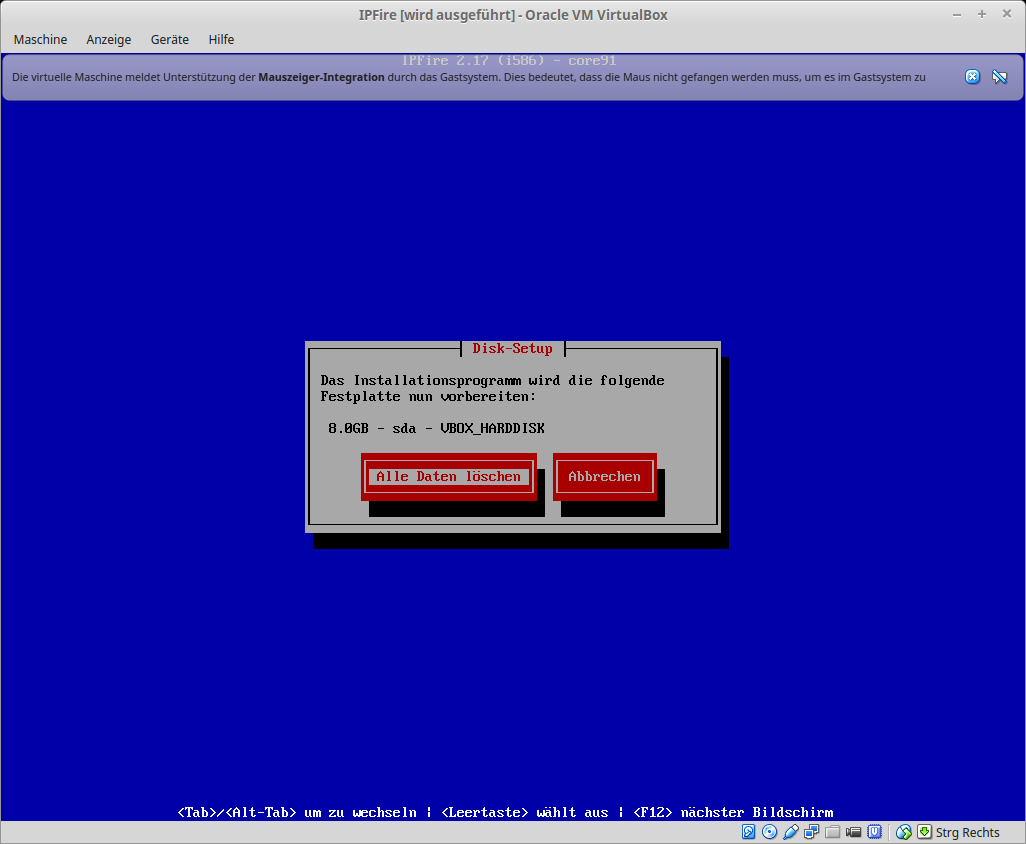Click the network adapters status icon
Image resolution: width=1026 pixels, height=844 pixels.
coord(811,832)
